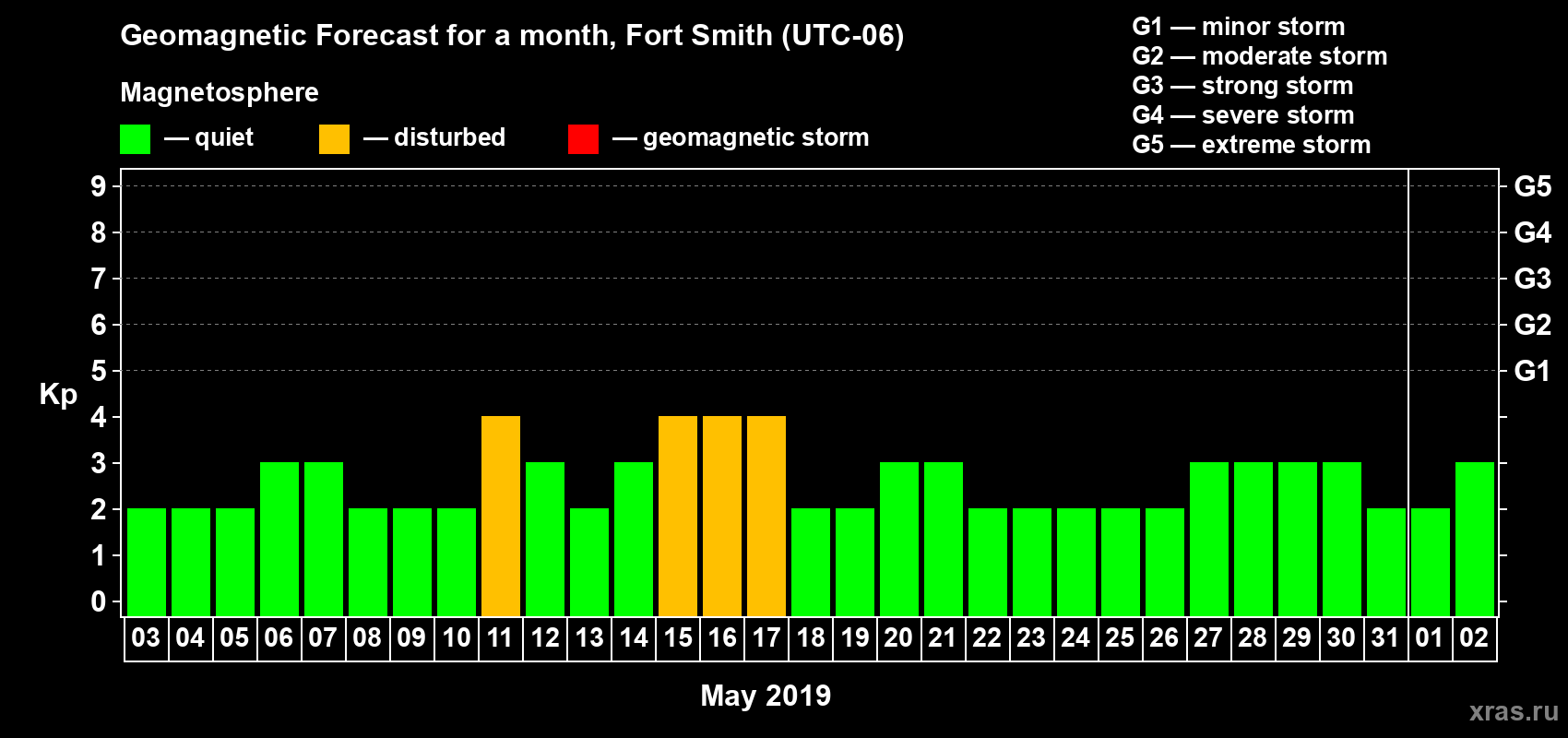Viewport: 1568px width, 738px height.
Task: Click the orange disturbed legend swatch
Action: pyautogui.click(x=334, y=139)
